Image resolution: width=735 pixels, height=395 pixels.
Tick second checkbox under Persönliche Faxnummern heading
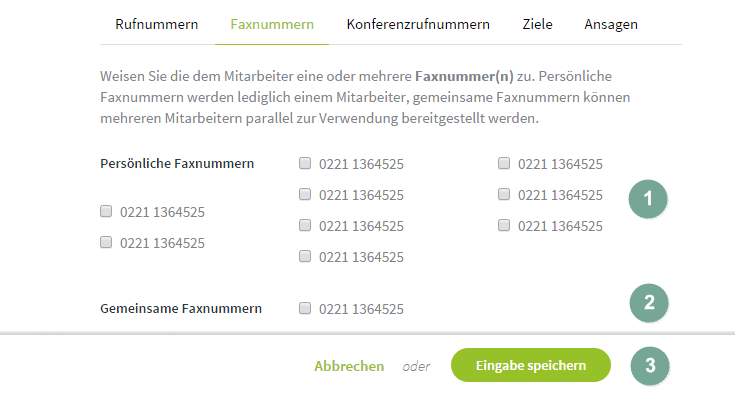106,242
